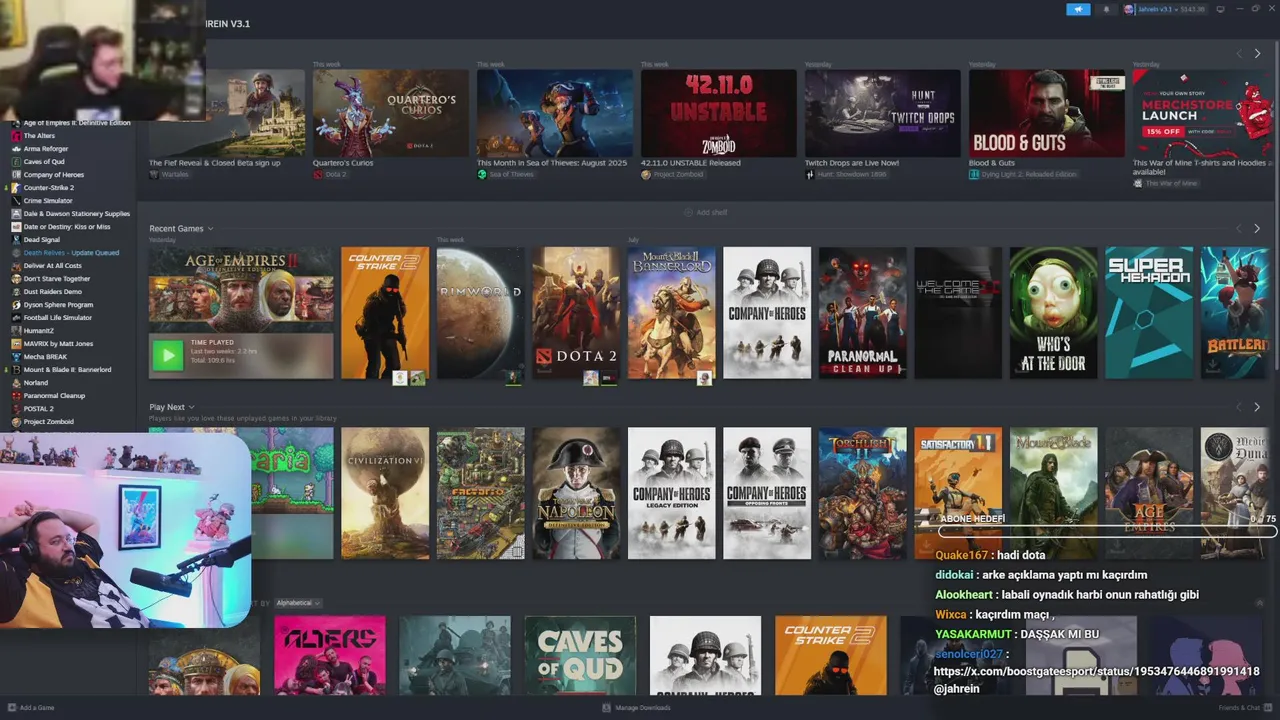Screen dimensions: 1280x720
Task: Click the next arrow on What's New shelf
Action: click(1257, 54)
